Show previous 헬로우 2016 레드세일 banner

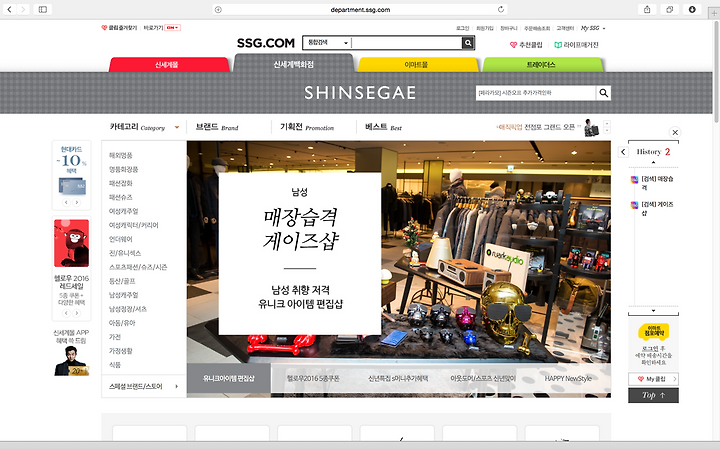coord(66,313)
